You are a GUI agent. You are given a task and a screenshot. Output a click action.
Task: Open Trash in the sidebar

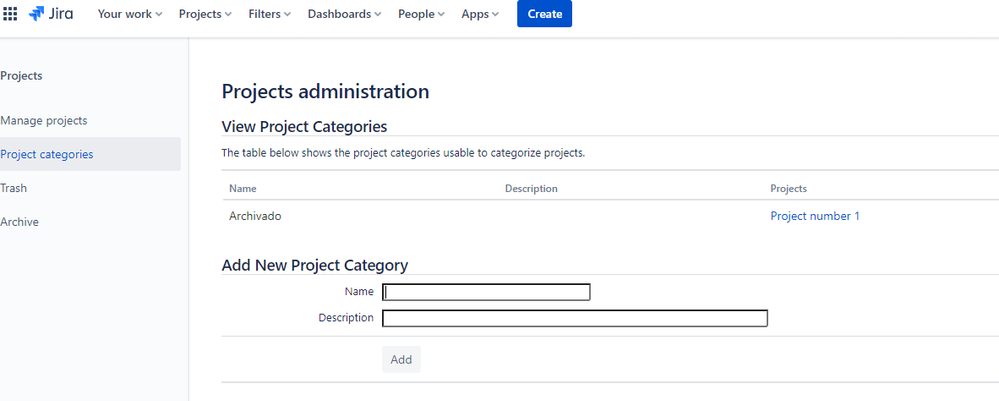click(14, 188)
